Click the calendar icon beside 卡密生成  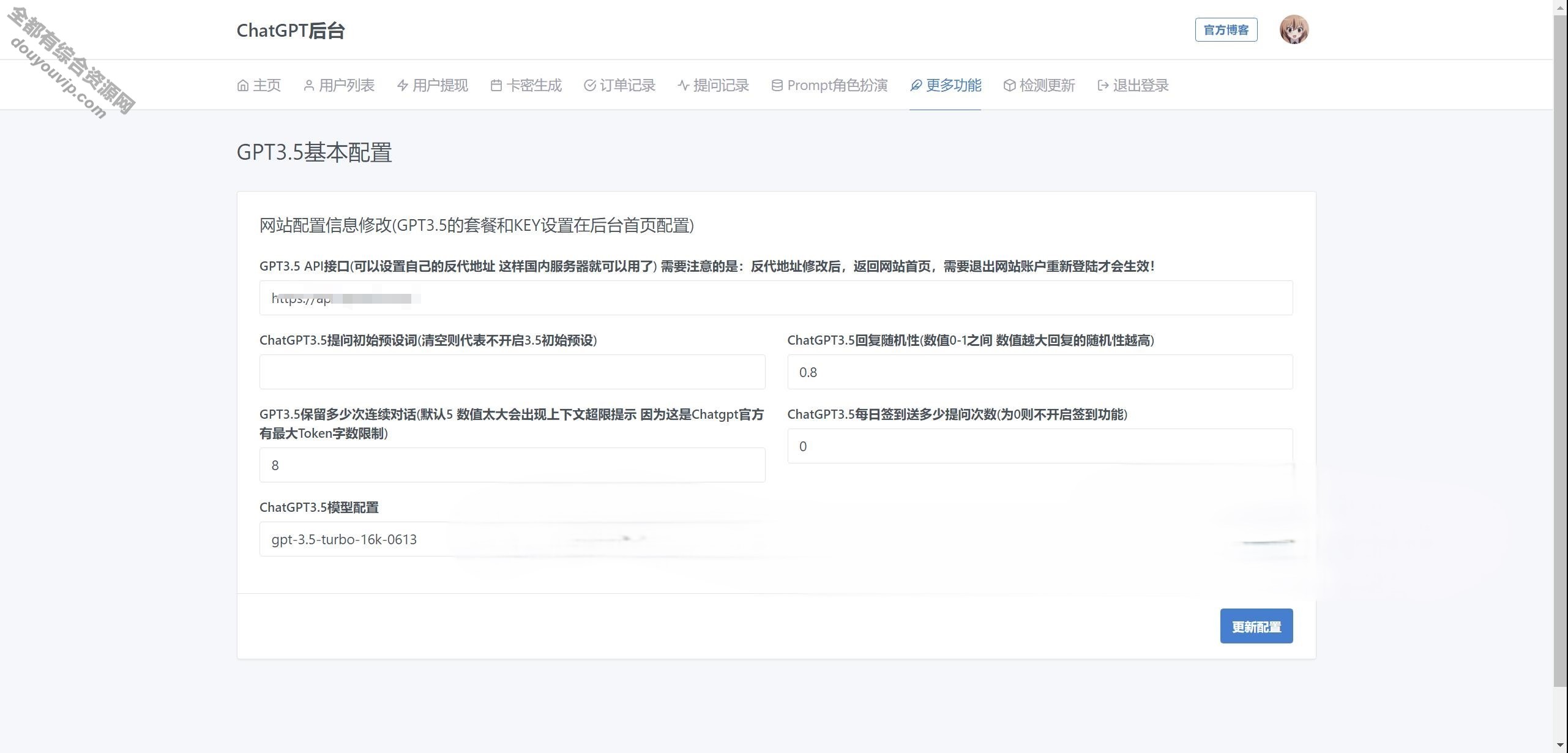pos(496,85)
